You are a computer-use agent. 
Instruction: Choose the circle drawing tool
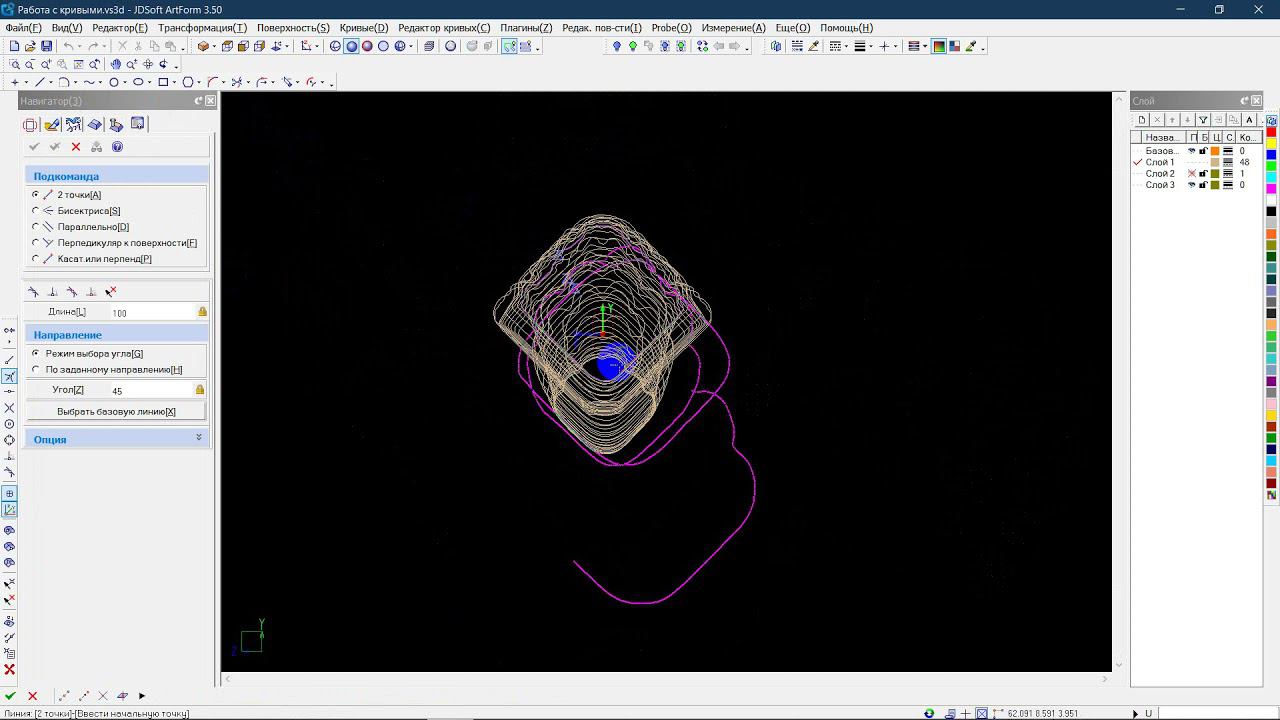click(114, 82)
